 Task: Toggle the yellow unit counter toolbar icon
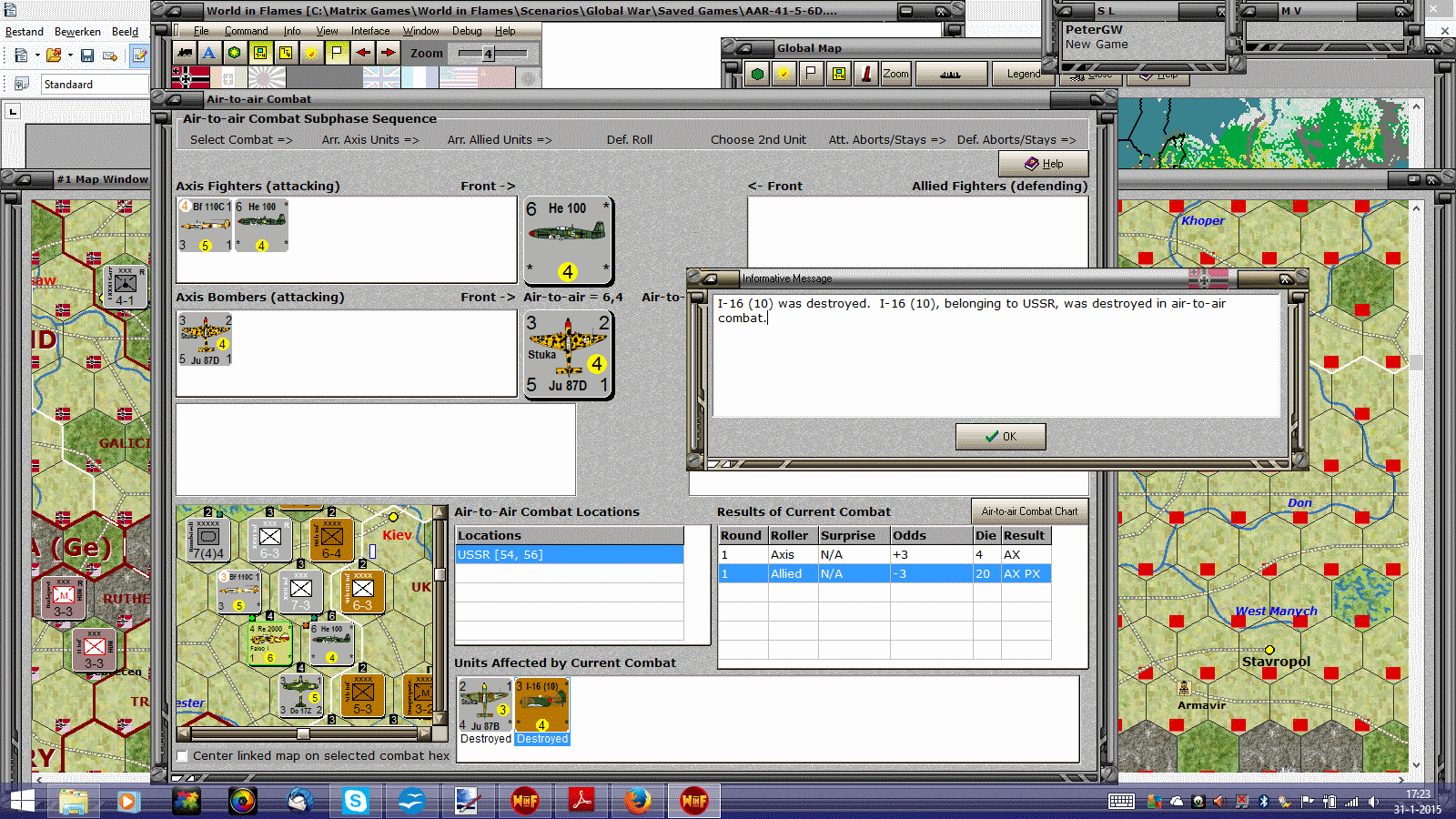click(x=260, y=53)
